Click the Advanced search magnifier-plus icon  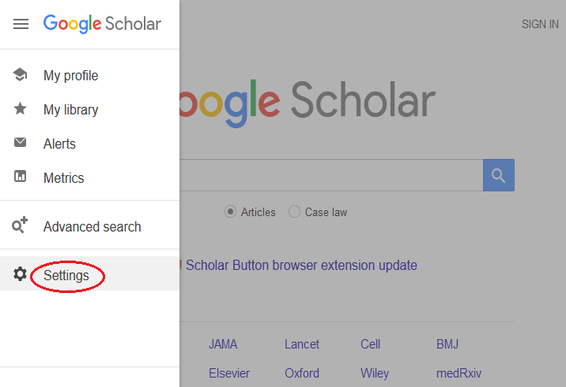click(x=20, y=225)
